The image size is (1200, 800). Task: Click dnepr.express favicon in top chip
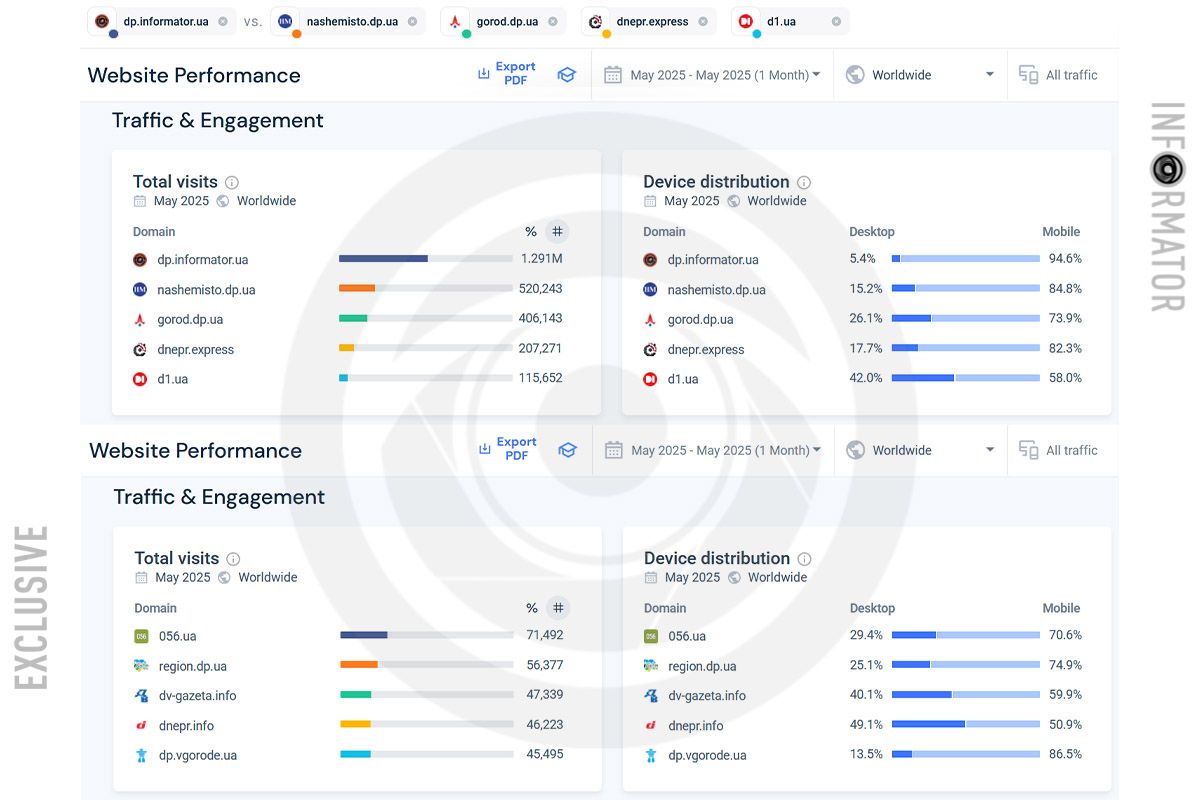point(596,21)
